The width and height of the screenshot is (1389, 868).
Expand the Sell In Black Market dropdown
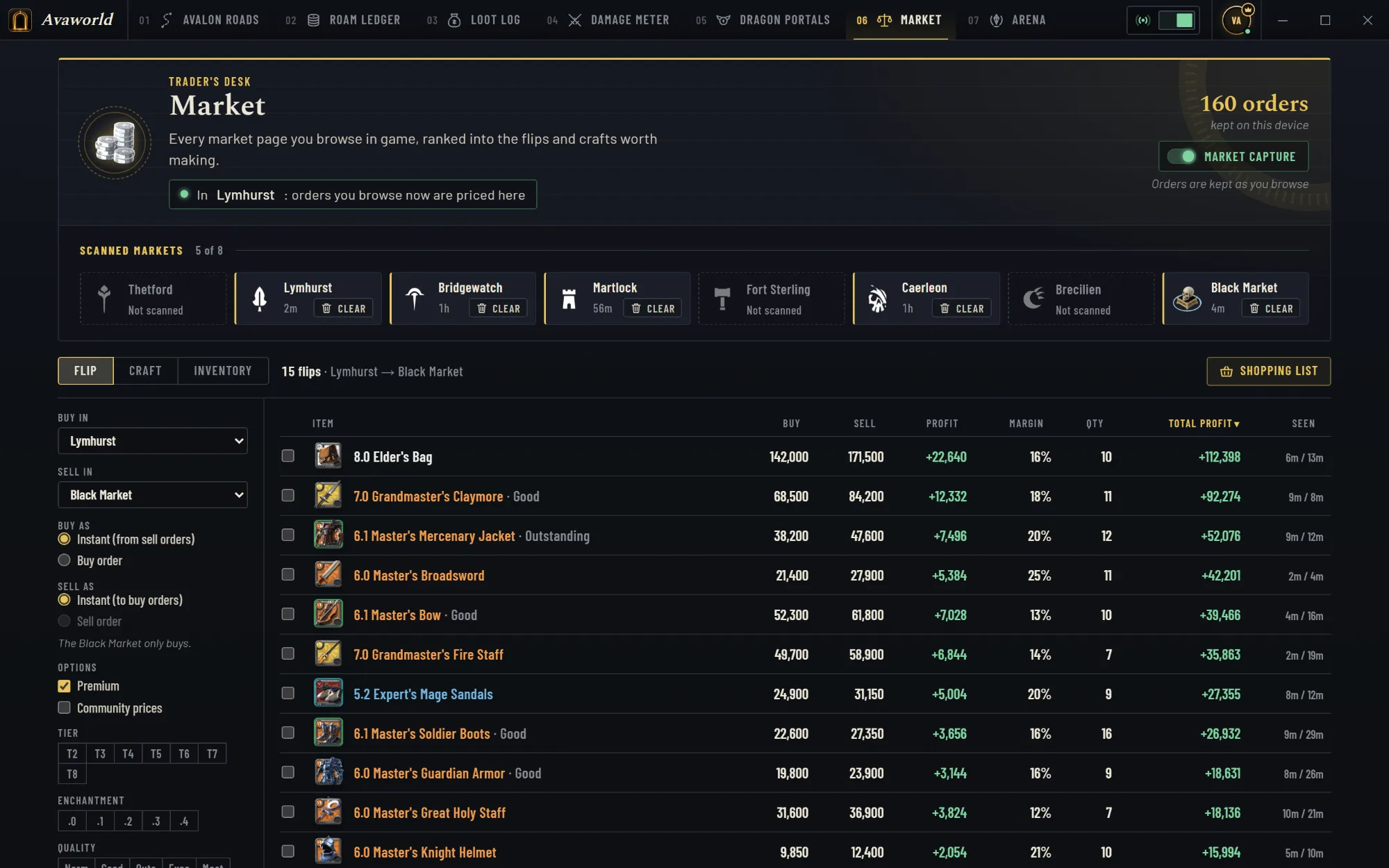153,495
